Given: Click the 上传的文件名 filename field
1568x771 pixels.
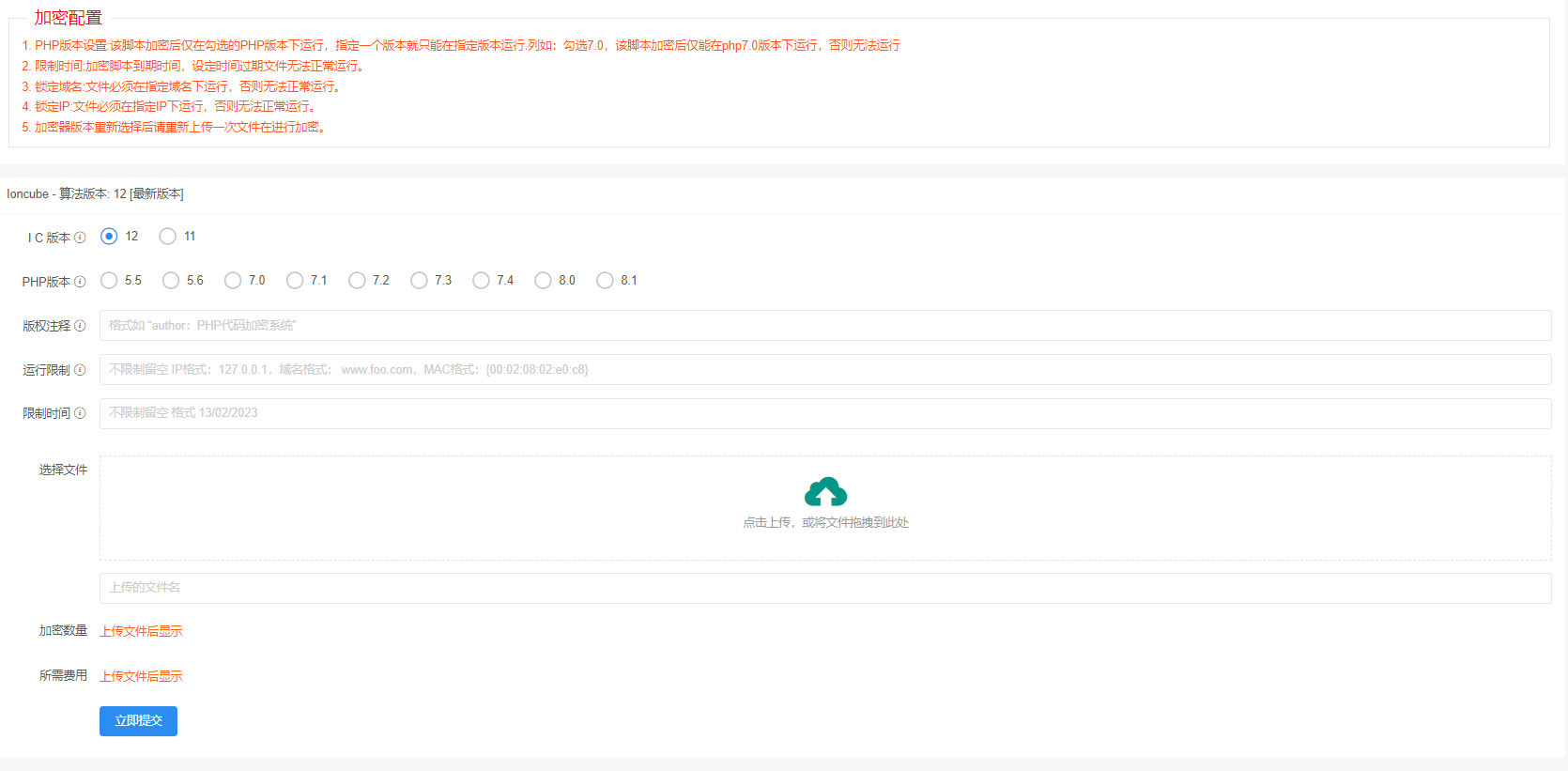Looking at the screenshot, I should (825, 588).
